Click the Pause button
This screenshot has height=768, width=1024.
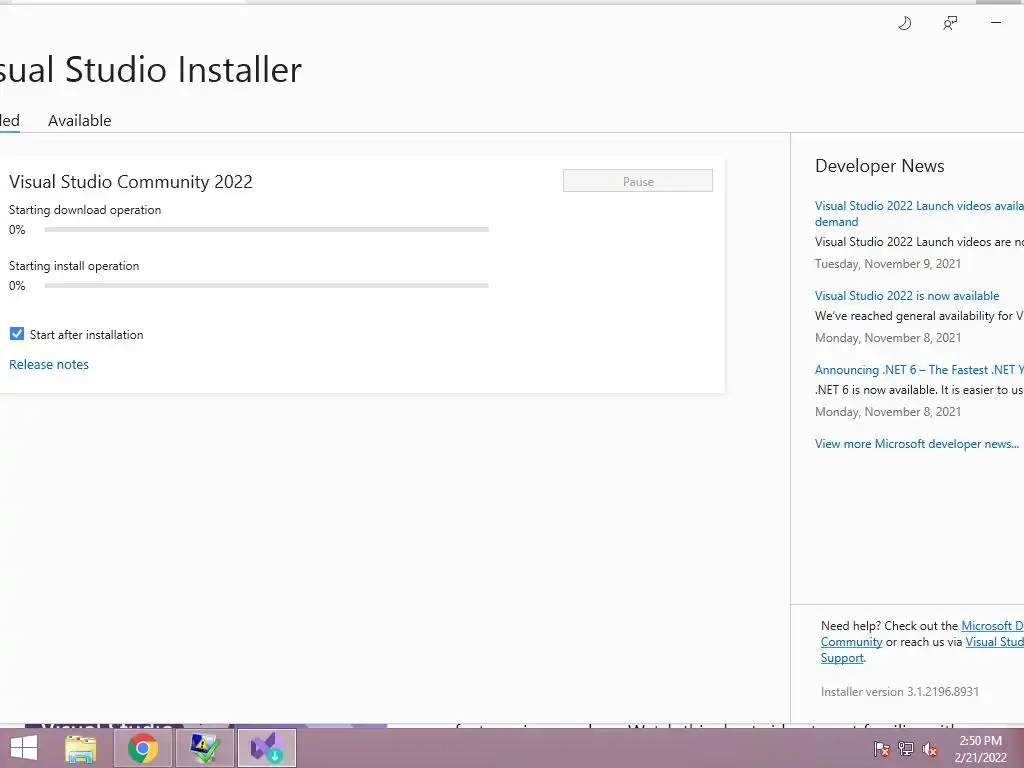point(638,181)
